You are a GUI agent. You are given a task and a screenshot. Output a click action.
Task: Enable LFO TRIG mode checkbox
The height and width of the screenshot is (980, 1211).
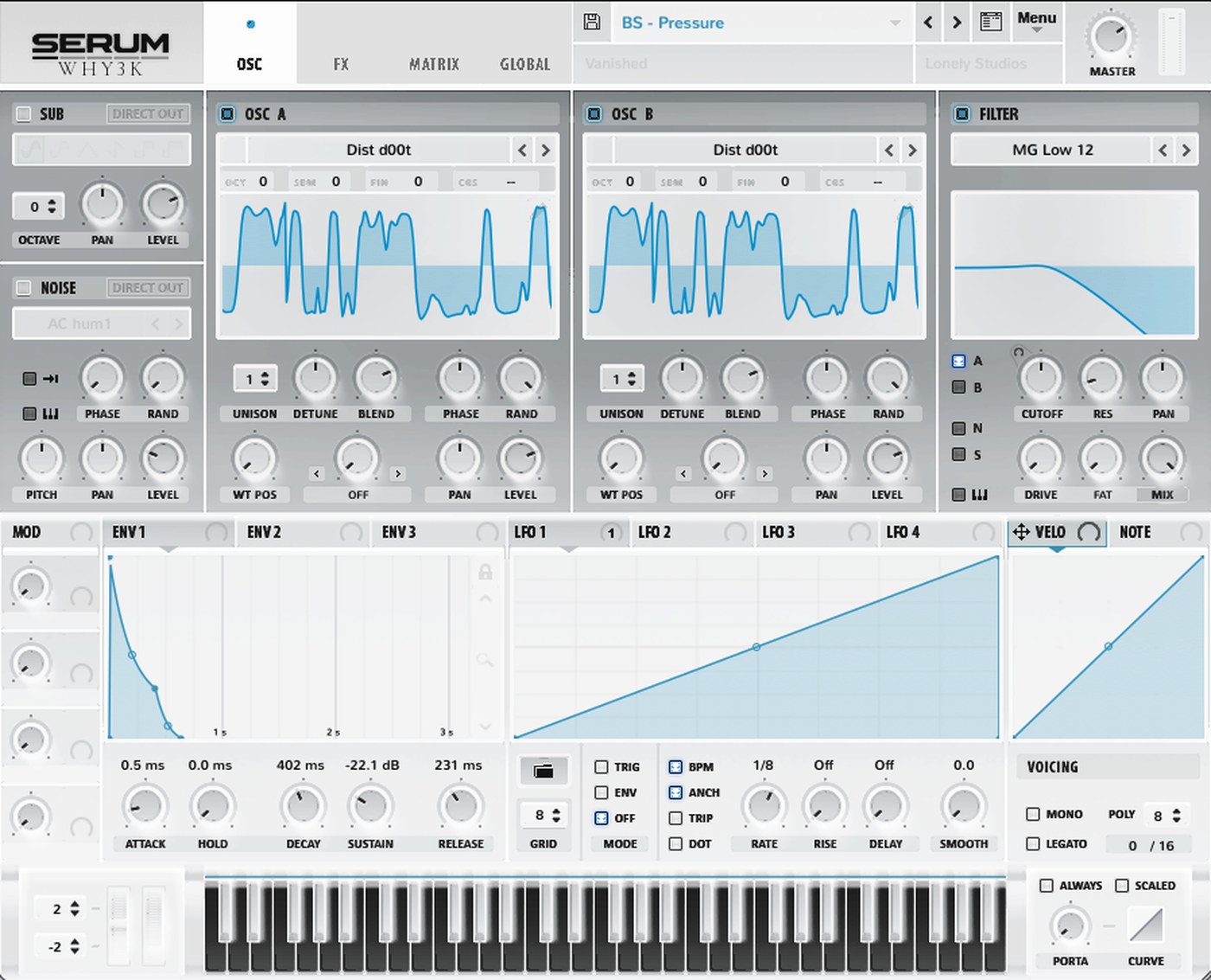pos(601,767)
